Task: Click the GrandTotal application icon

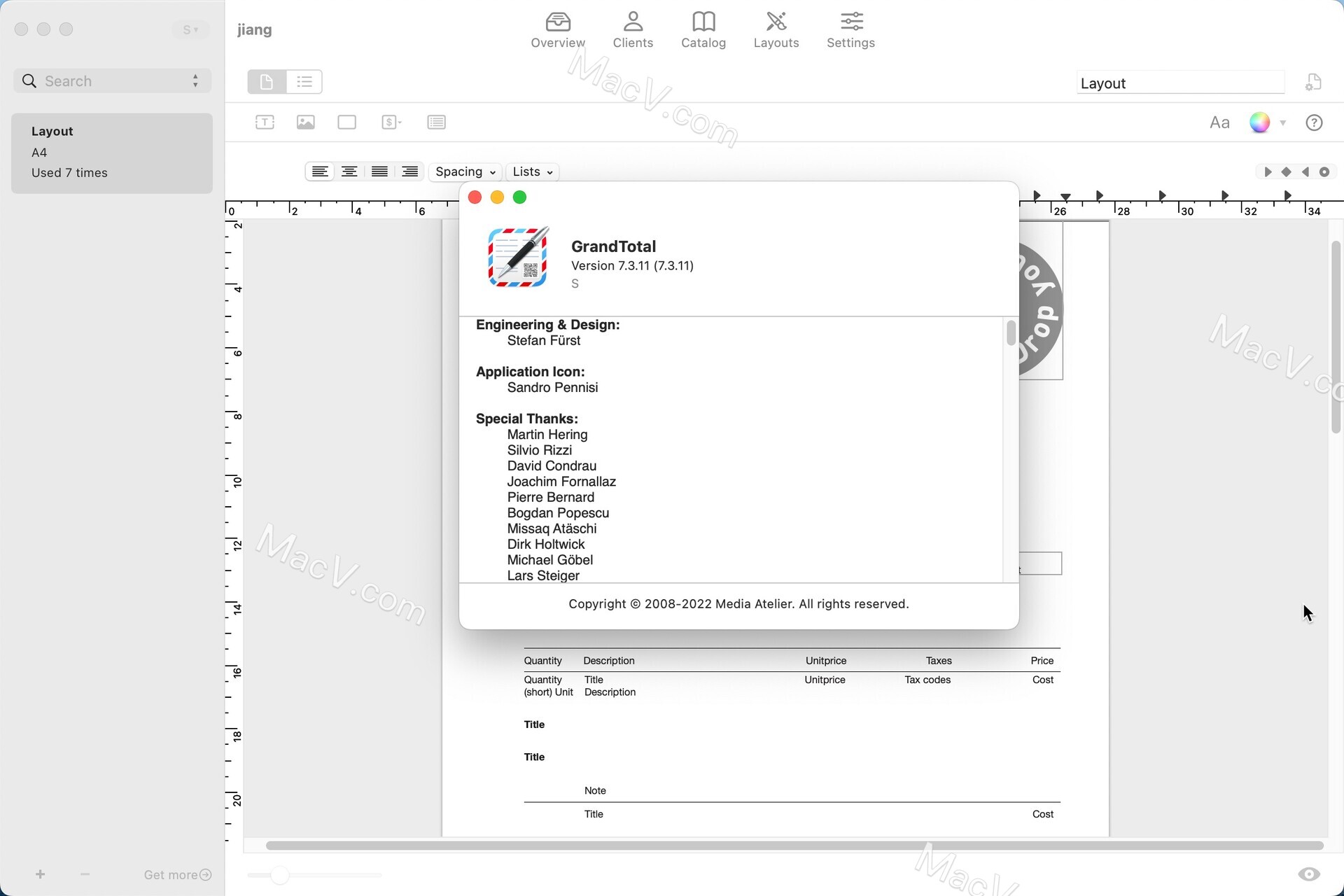Action: (518, 257)
